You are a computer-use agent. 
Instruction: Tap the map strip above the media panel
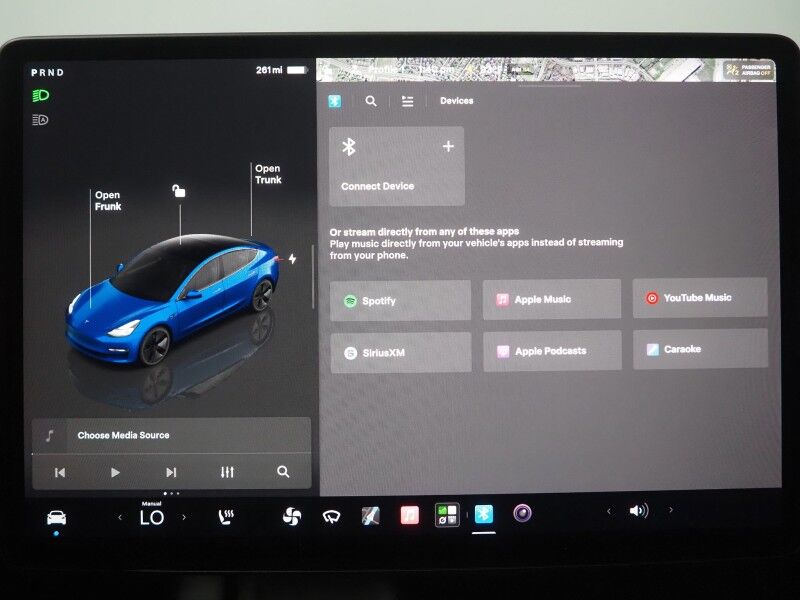click(x=546, y=70)
